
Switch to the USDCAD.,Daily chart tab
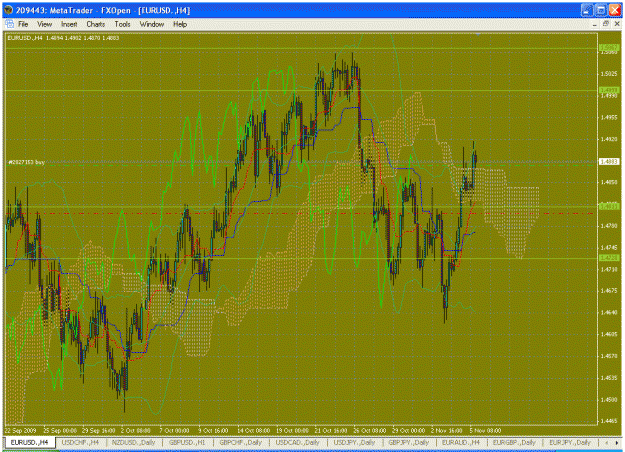(297, 442)
